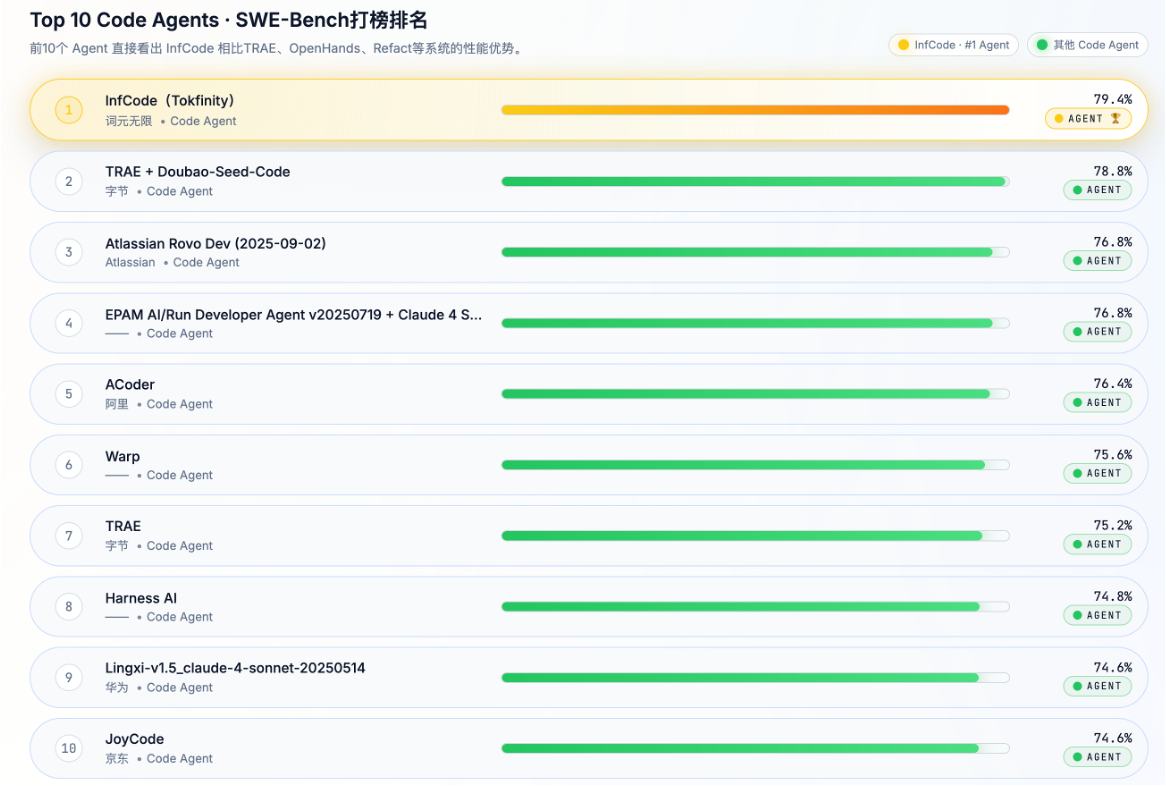Click the name 'JoyCode'

coord(134,739)
